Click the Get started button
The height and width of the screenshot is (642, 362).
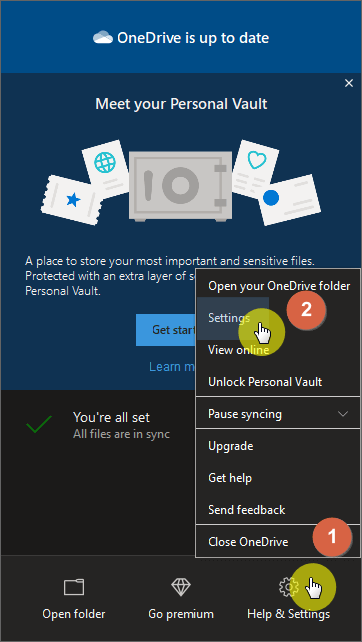pyautogui.click(x=166, y=330)
